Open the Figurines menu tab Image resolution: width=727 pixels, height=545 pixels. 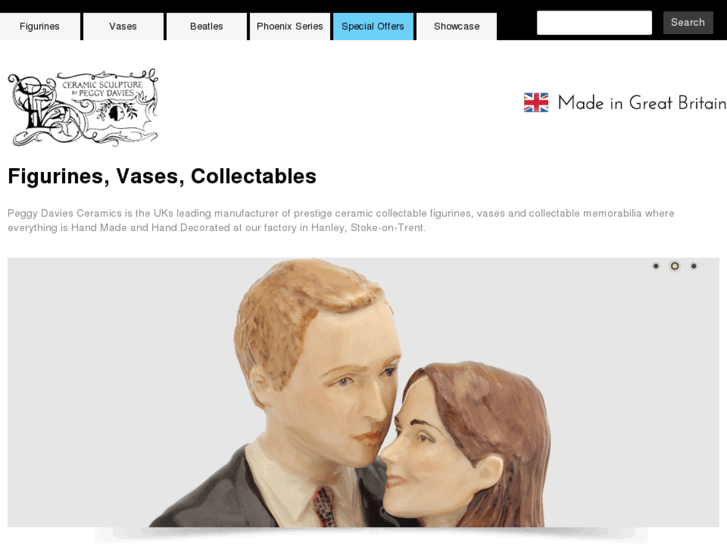[x=39, y=26]
